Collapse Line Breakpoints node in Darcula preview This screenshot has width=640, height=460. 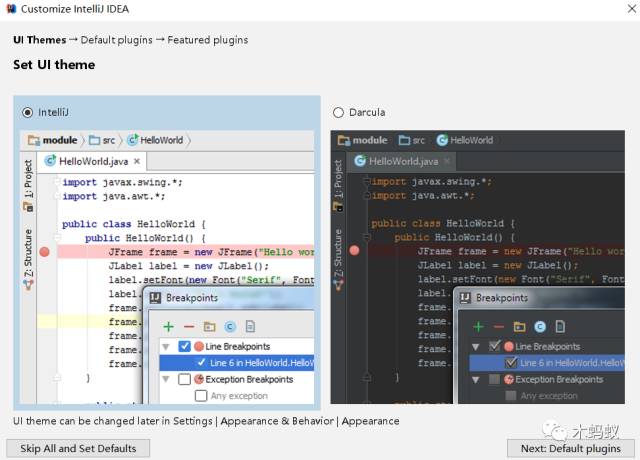pos(476,347)
